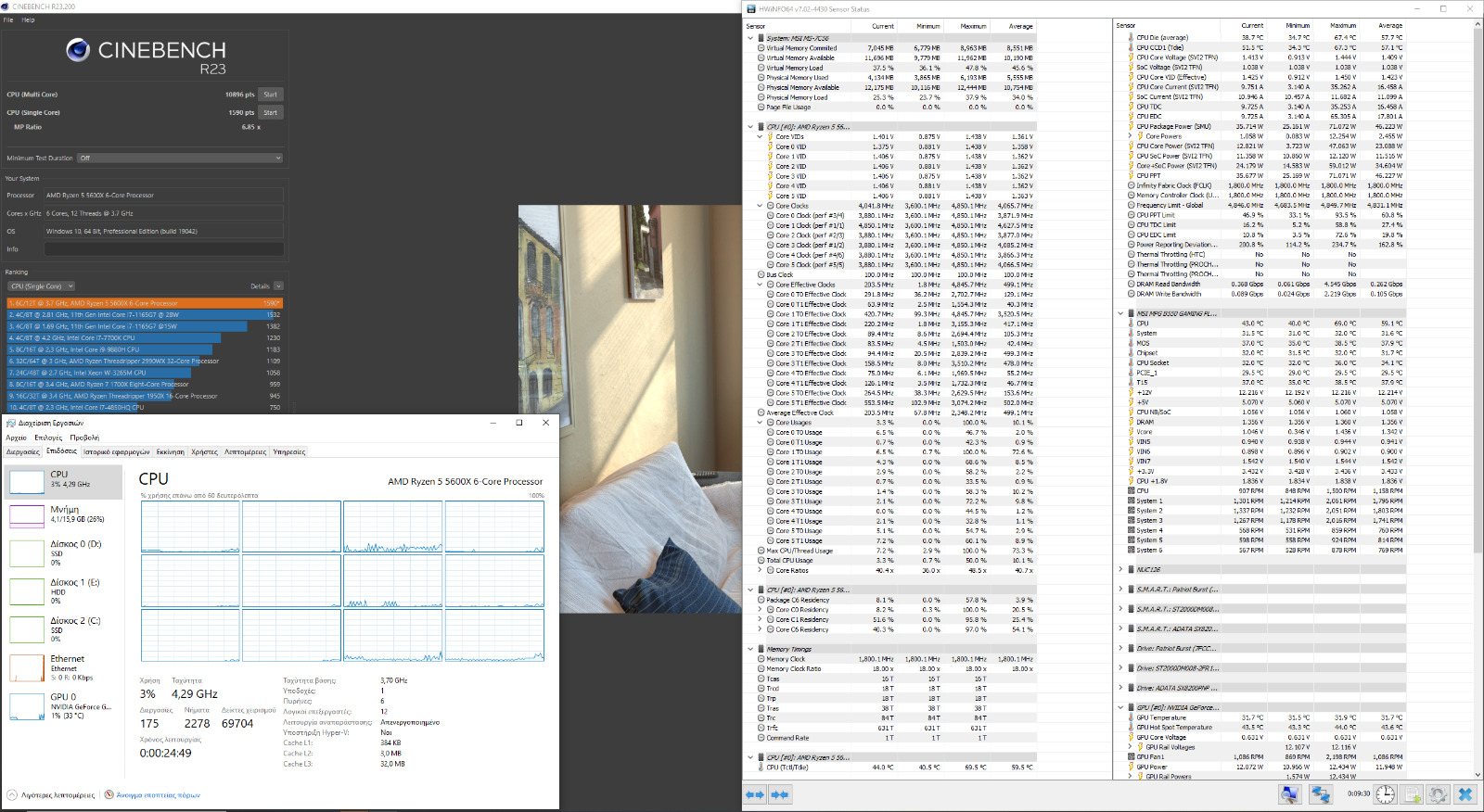Open HWiNFO settings gear icon
The width and height of the screenshot is (1484, 812).
coord(1438,794)
